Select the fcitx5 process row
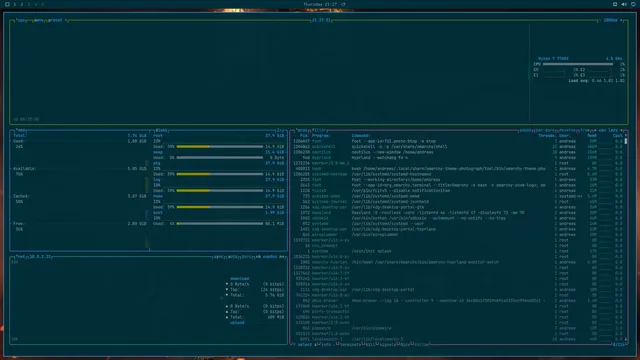This screenshot has width=640, height=360. [x=458, y=191]
